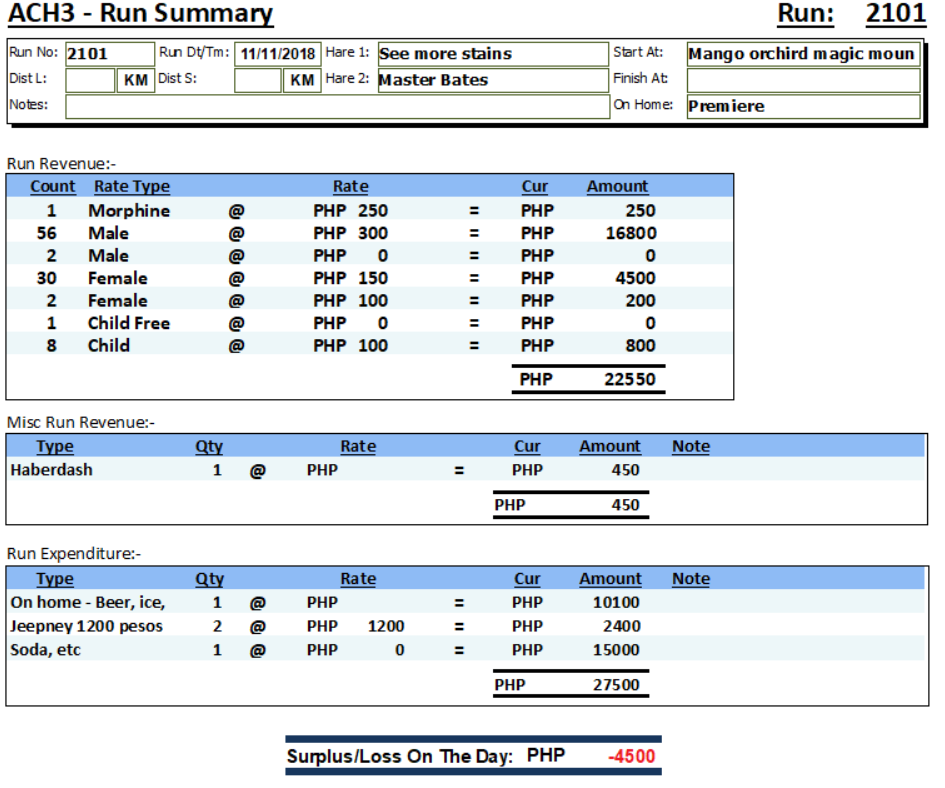The width and height of the screenshot is (945, 788).
Task: Click the Hare 1 field 'See more stains'
Action: click(x=492, y=54)
